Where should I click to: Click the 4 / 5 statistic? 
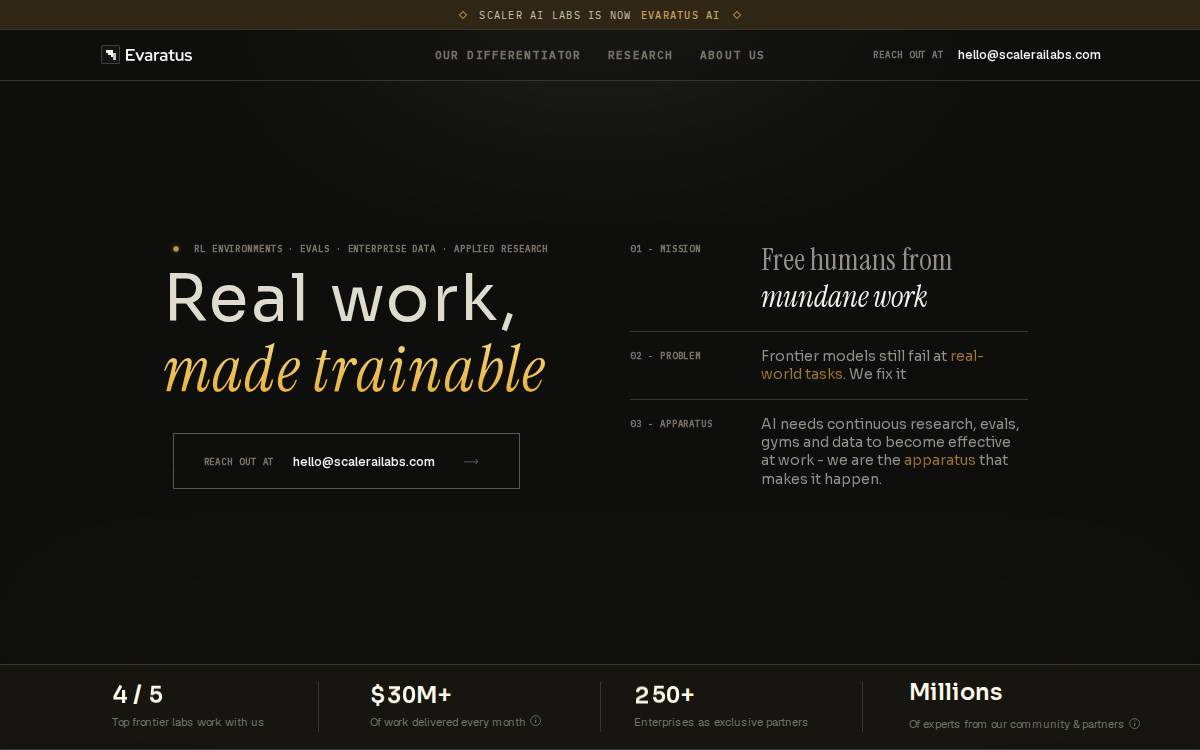138,694
